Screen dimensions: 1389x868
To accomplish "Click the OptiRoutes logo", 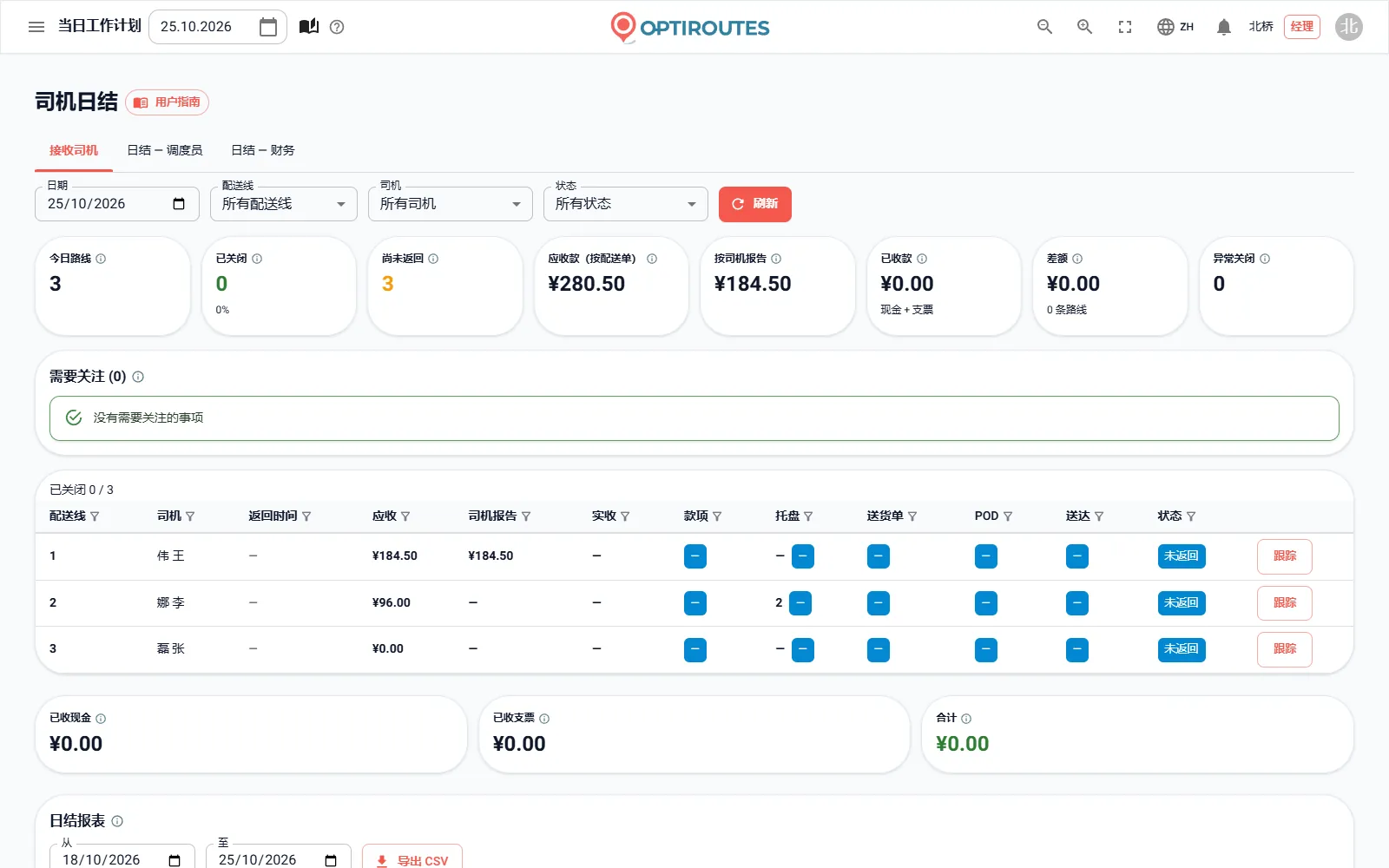I will (x=690, y=27).
